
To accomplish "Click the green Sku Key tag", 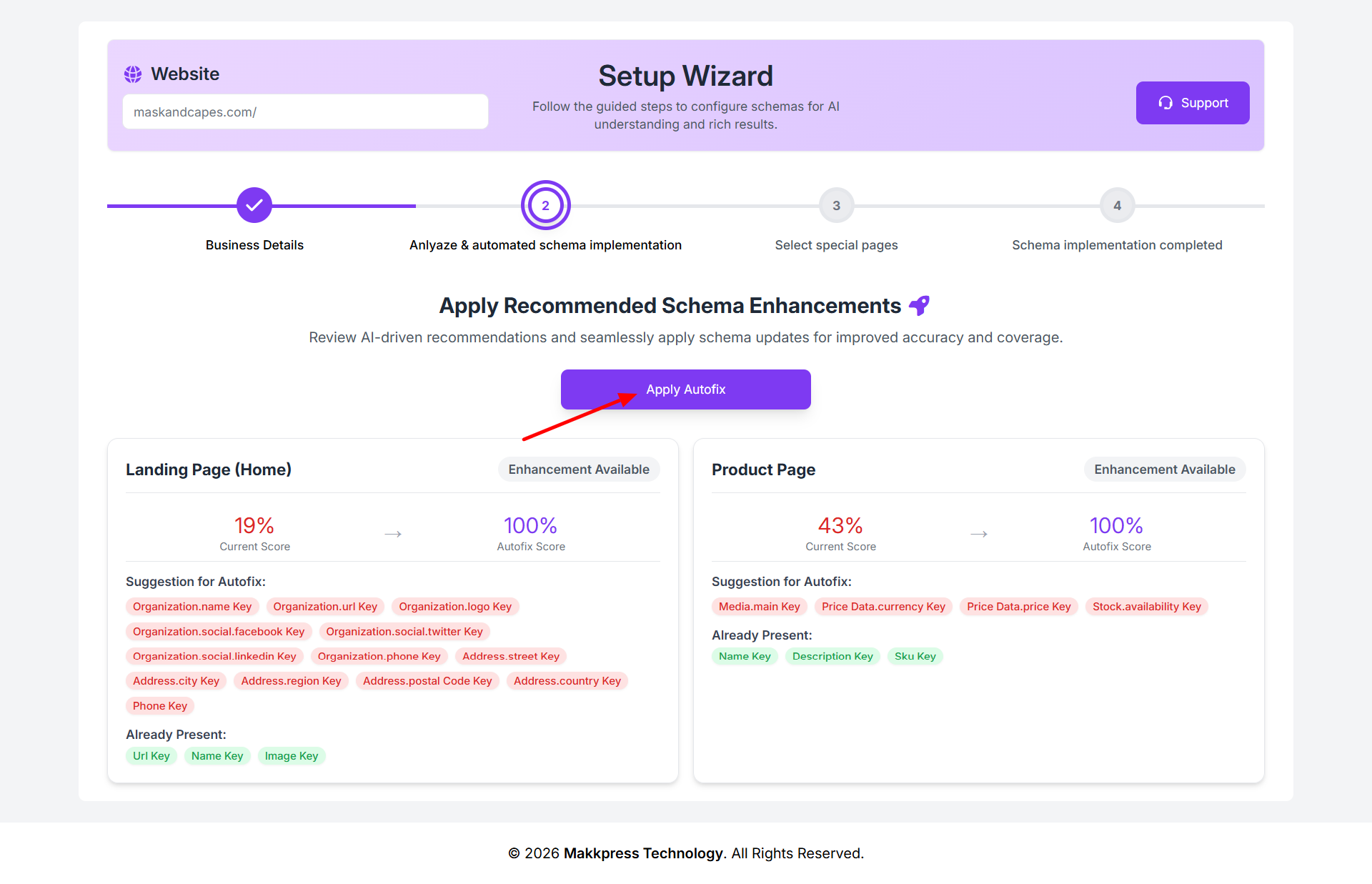I will [915, 657].
